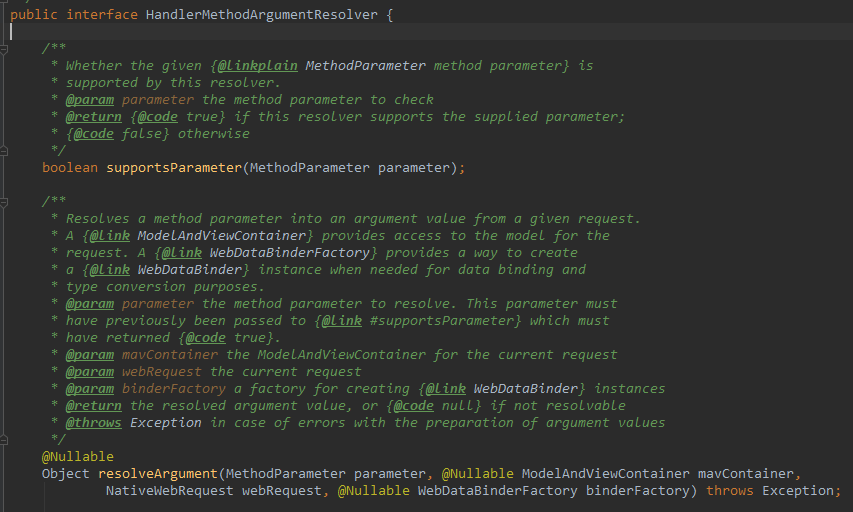Image resolution: width=853 pixels, height=512 pixels.
Task: Click the resolveArgument method name
Action: [158, 474]
